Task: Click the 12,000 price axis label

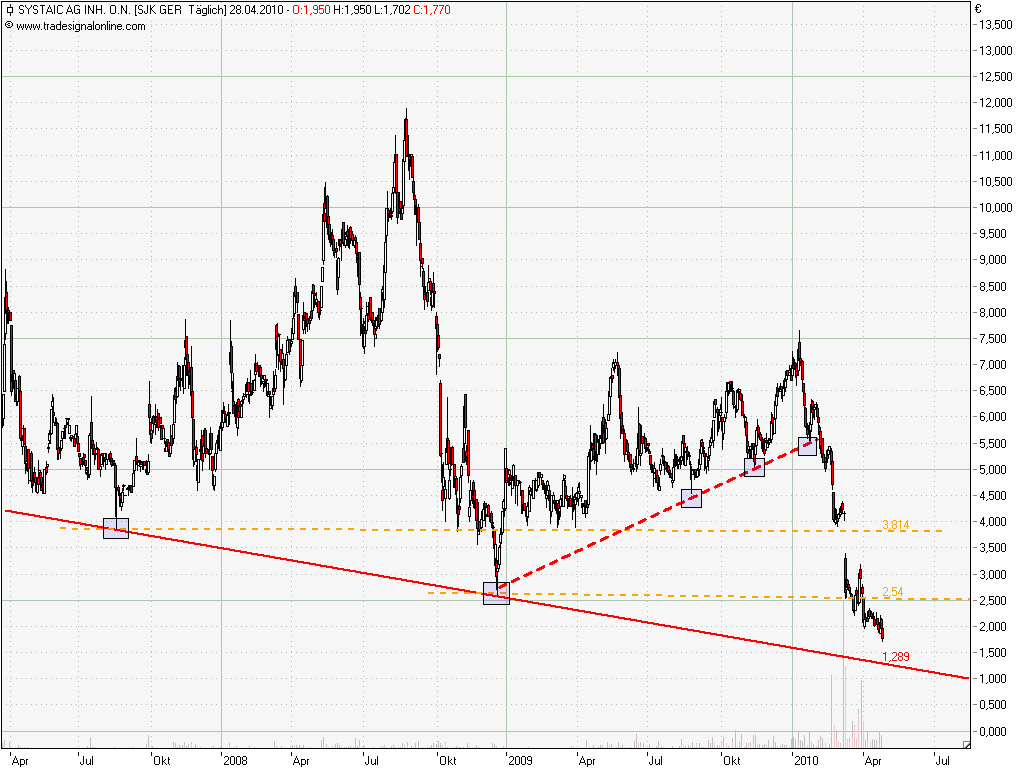Action: coord(996,103)
